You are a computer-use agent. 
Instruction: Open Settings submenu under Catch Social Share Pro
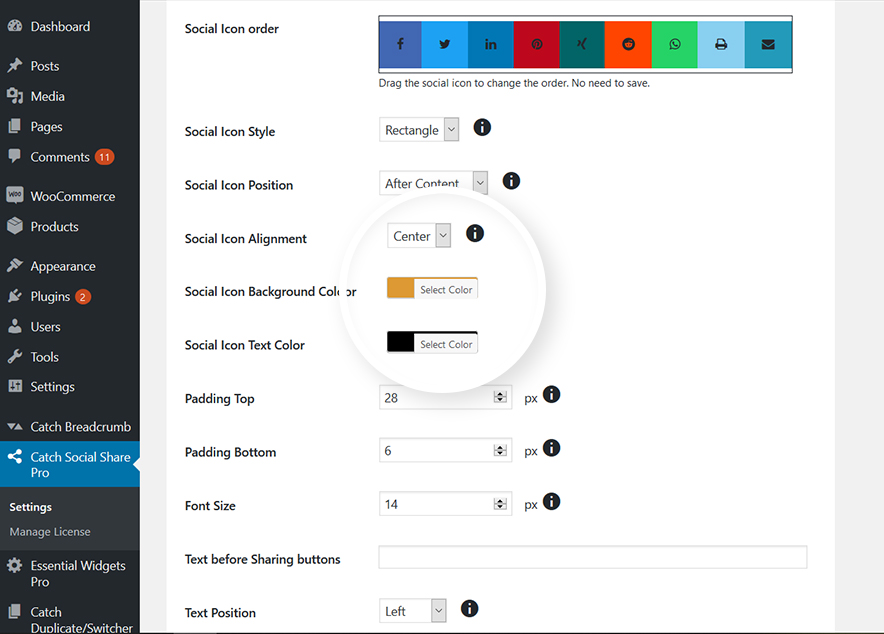[x=30, y=507]
